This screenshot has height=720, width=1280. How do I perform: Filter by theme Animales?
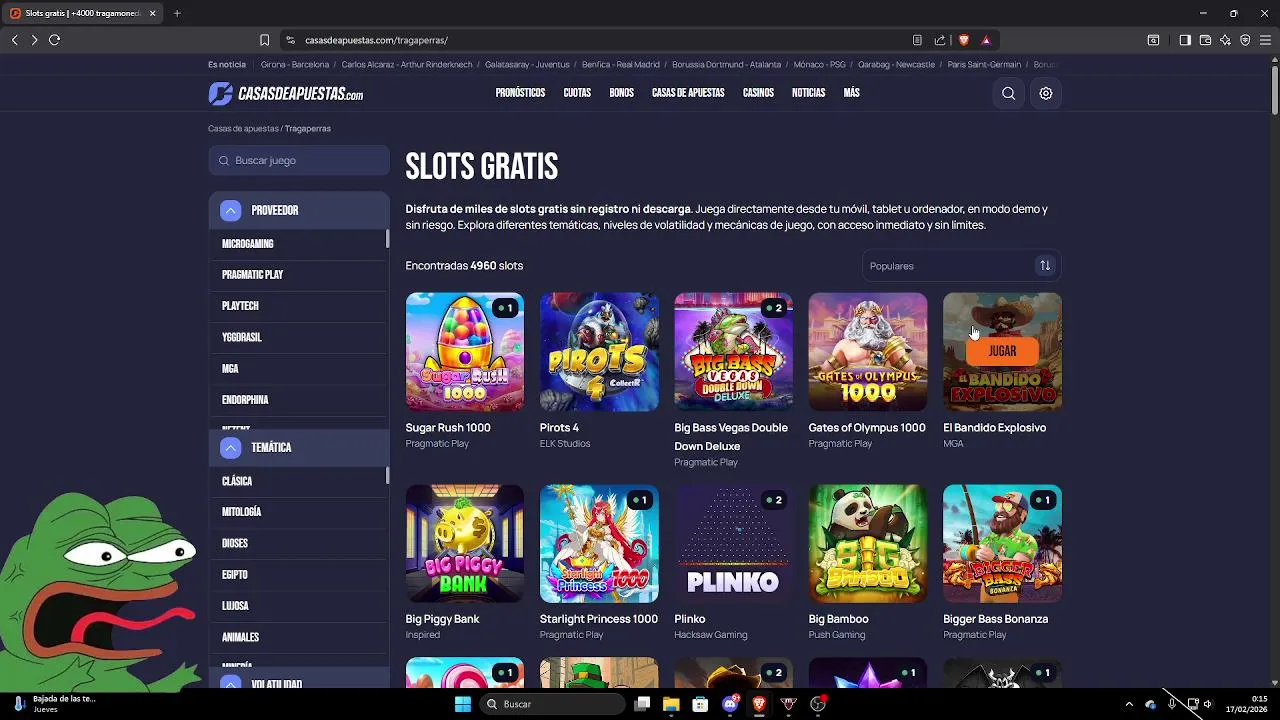[240, 637]
